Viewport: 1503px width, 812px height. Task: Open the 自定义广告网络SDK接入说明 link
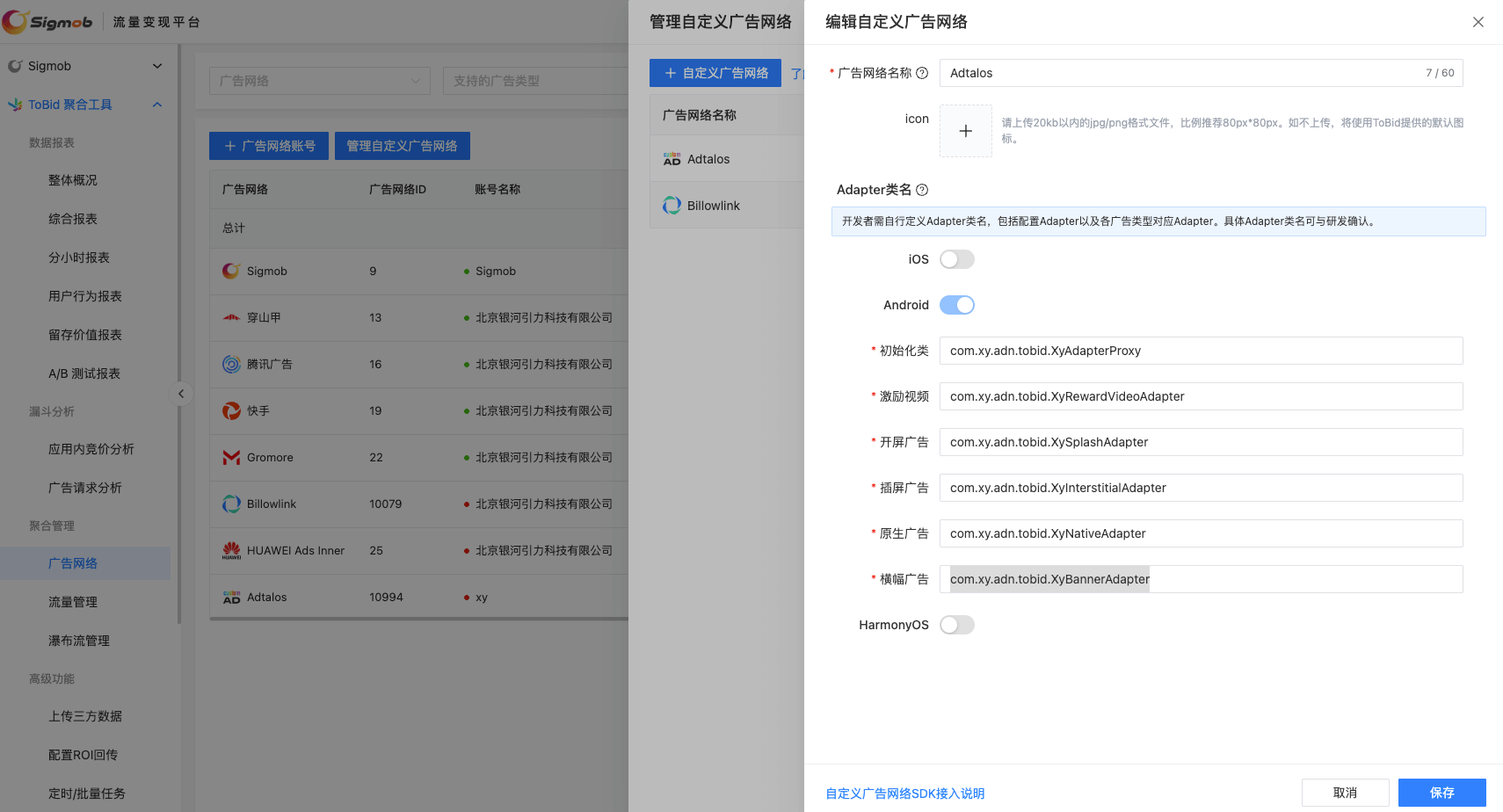click(904, 793)
